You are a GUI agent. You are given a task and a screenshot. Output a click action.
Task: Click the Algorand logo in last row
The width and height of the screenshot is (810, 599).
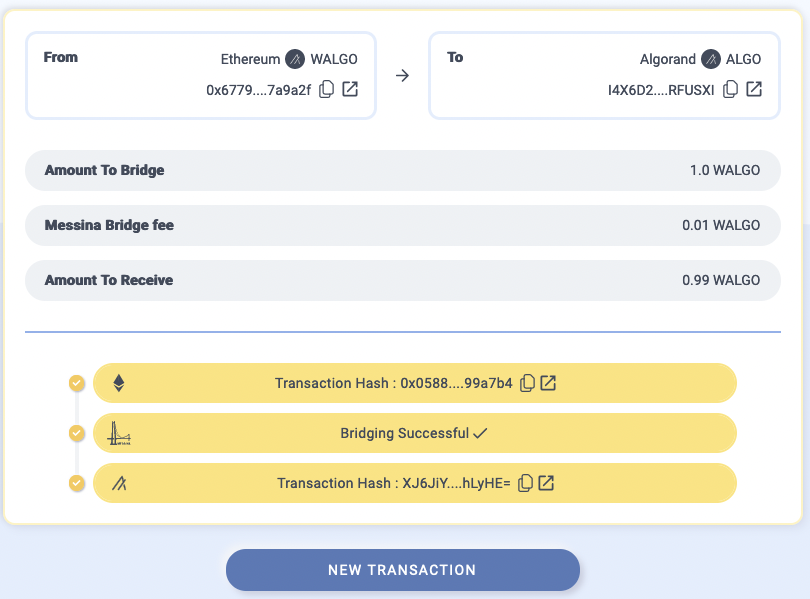coord(119,483)
